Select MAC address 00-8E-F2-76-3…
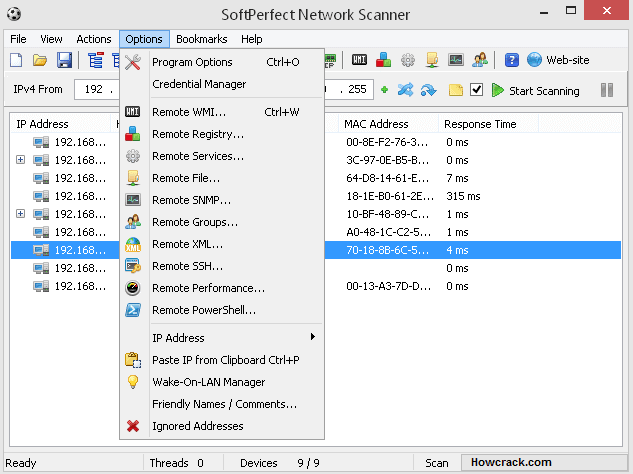The height and width of the screenshot is (474, 633). (x=387, y=142)
